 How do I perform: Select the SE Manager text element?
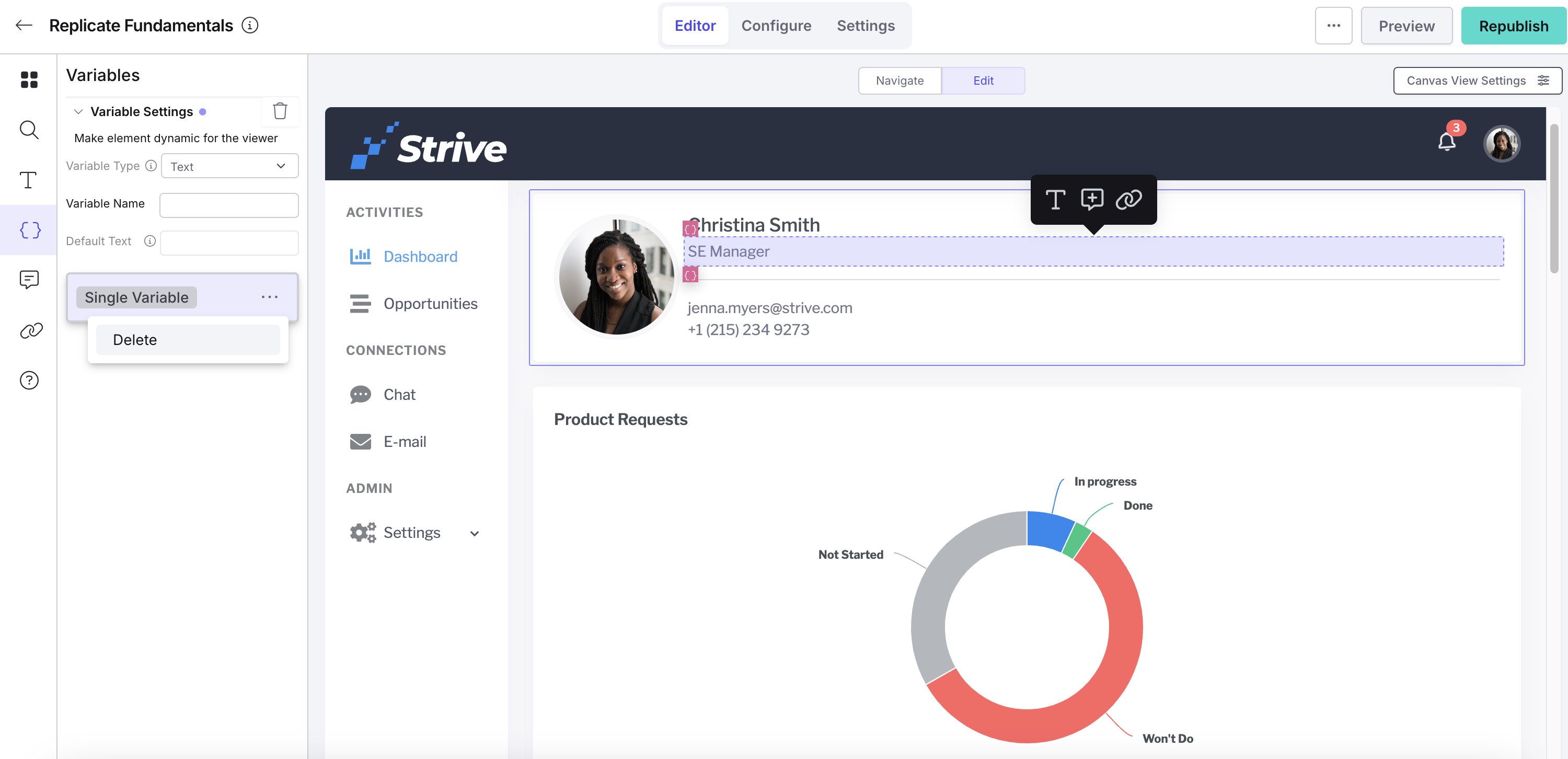[1093, 251]
